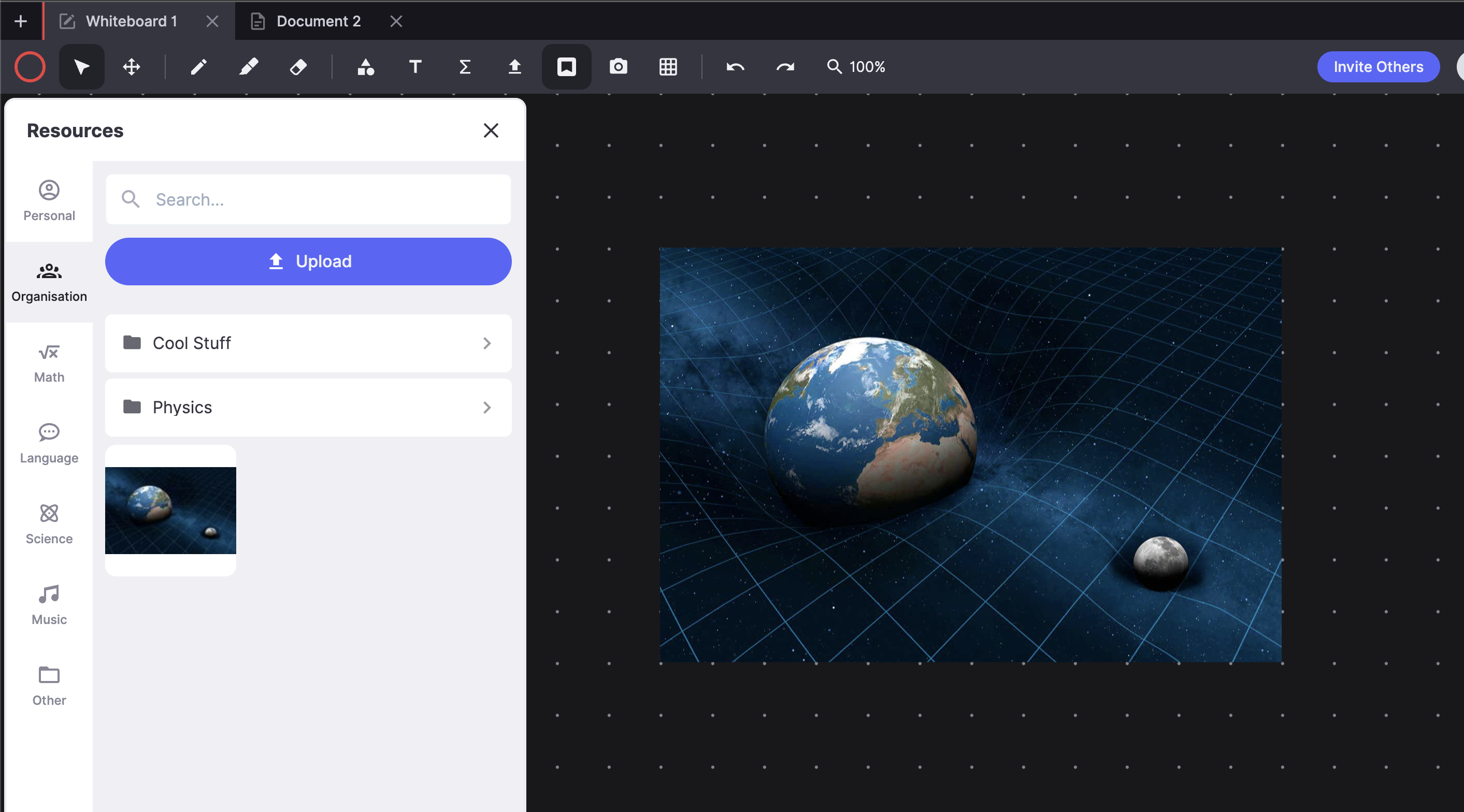Select the Pen drawing tool
This screenshot has width=1464, height=812.
point(198,67)
